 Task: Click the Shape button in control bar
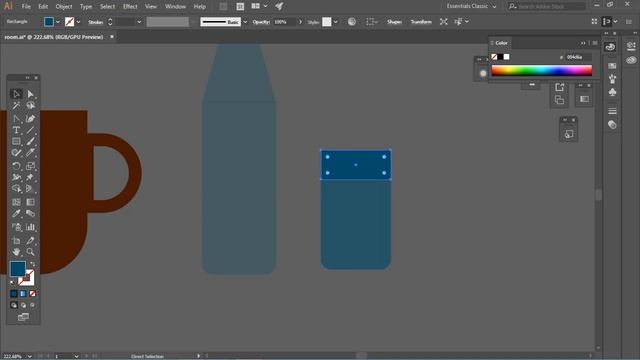pyautogui.click(x=394, y=22)
